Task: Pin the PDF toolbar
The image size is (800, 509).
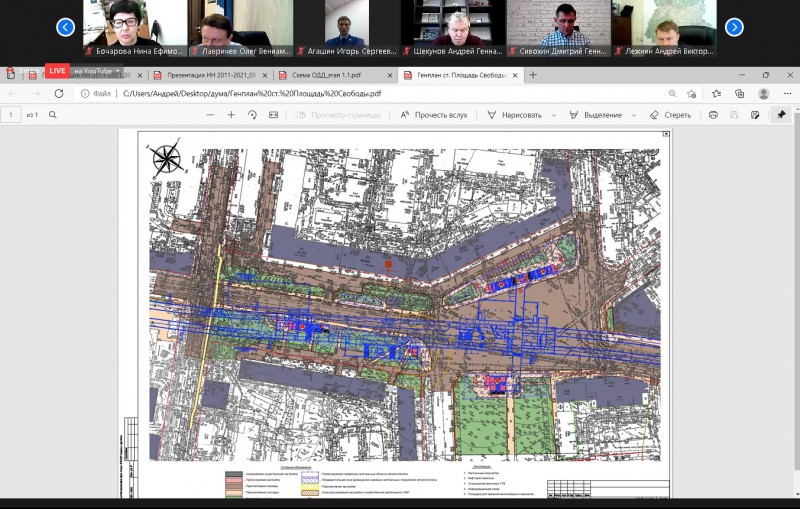Action: 781,115
